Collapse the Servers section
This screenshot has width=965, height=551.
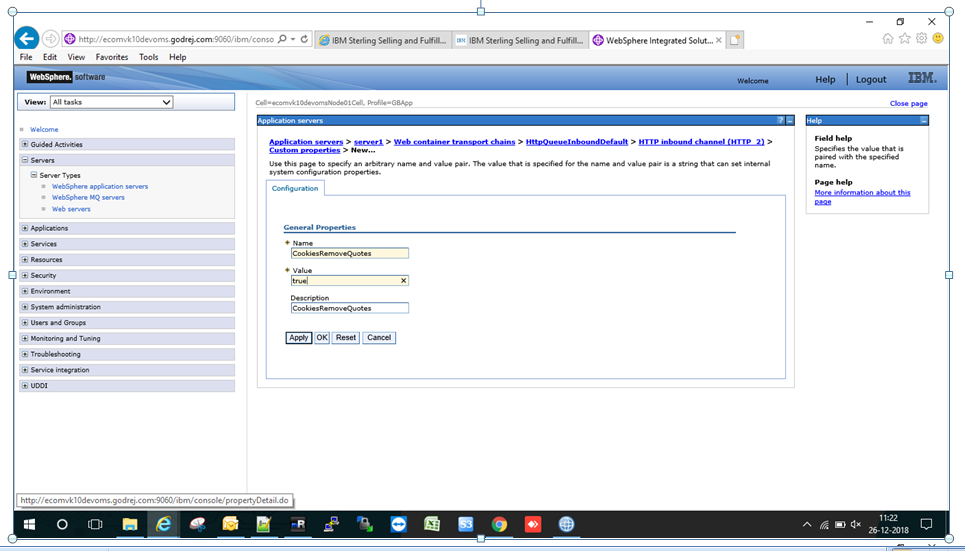tap(25, 160)
